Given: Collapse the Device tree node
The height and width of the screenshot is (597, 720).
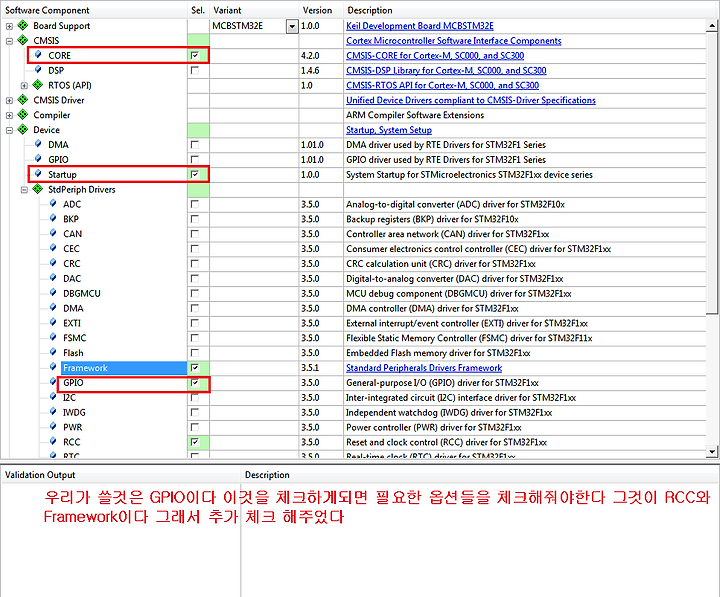Looking at the screenshot, I should 9,130.
